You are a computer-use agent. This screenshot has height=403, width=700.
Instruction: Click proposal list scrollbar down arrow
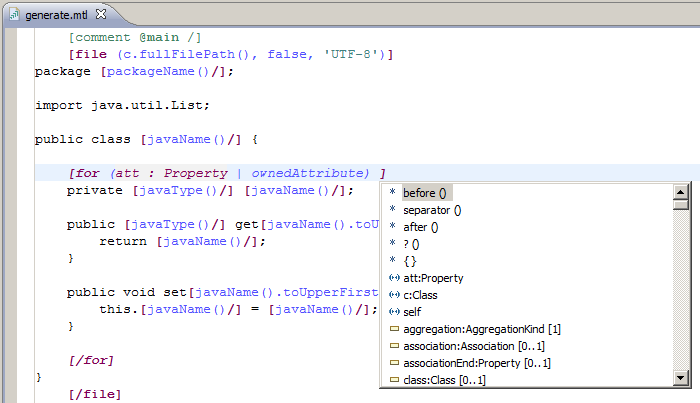coord(680,378)
